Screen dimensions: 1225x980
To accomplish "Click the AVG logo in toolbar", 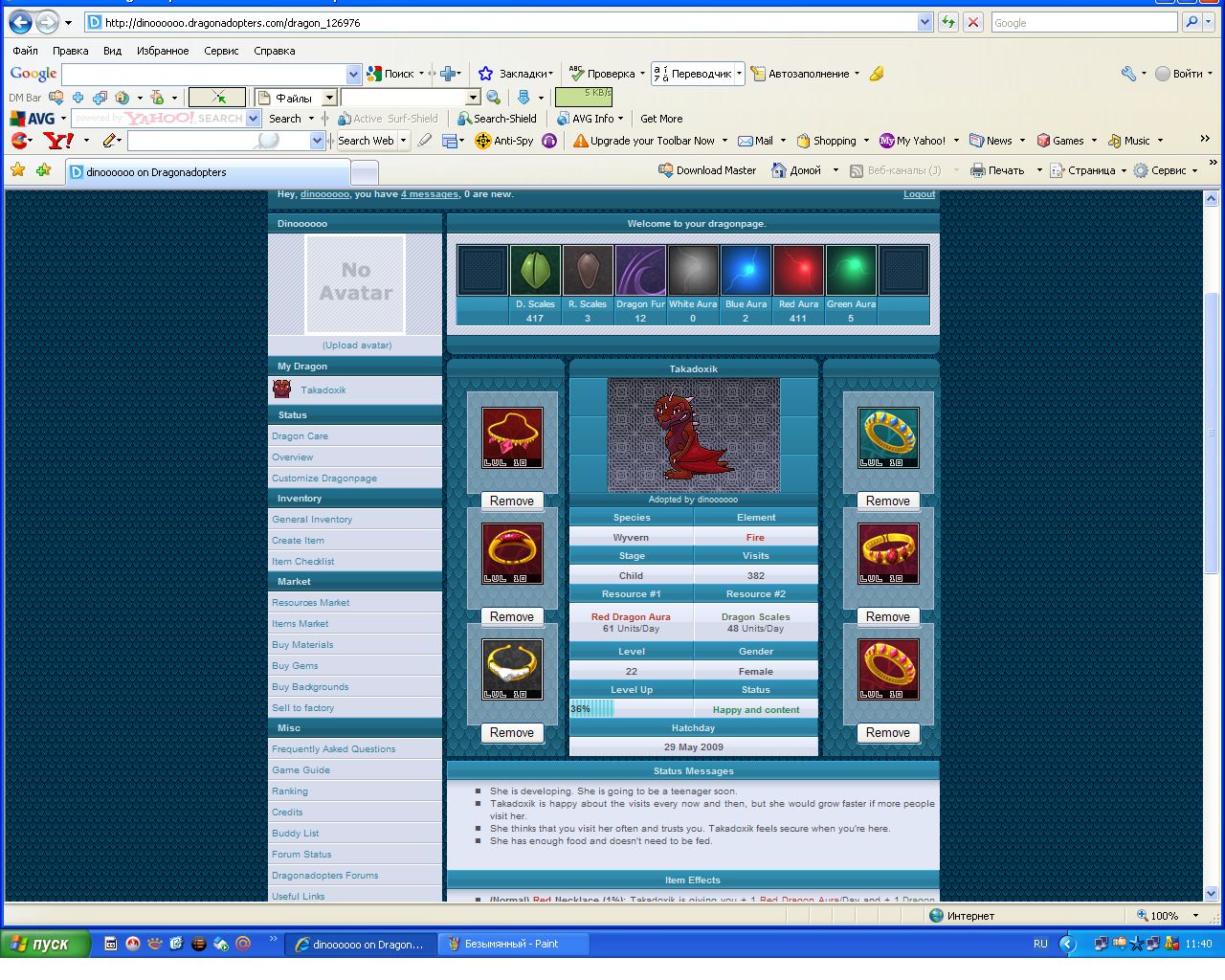I will pos(33,119).
